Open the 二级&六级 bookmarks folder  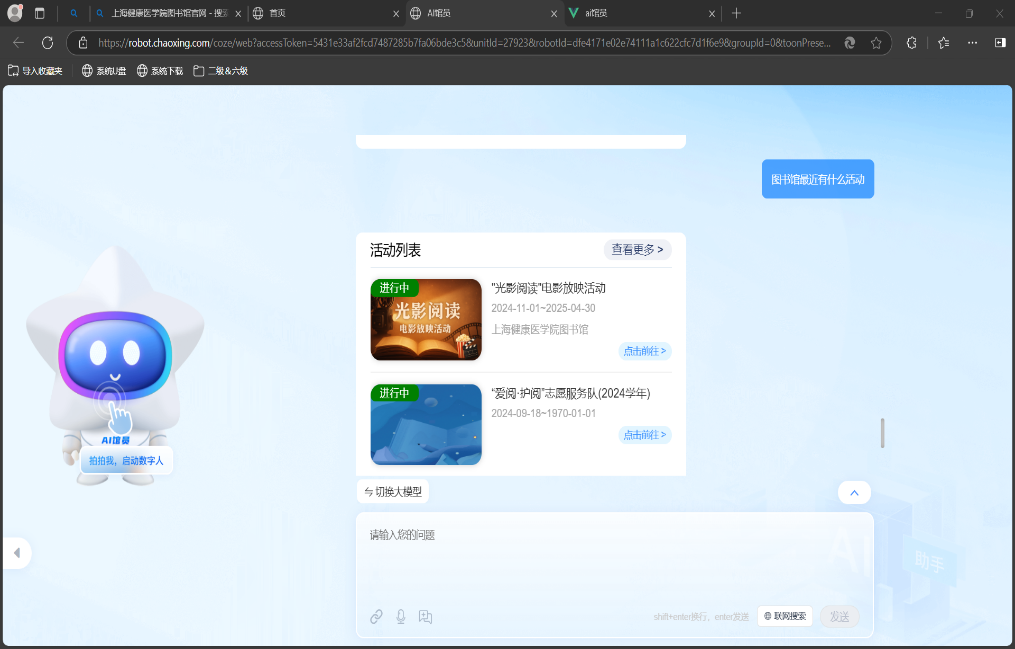tap(220, 71)
